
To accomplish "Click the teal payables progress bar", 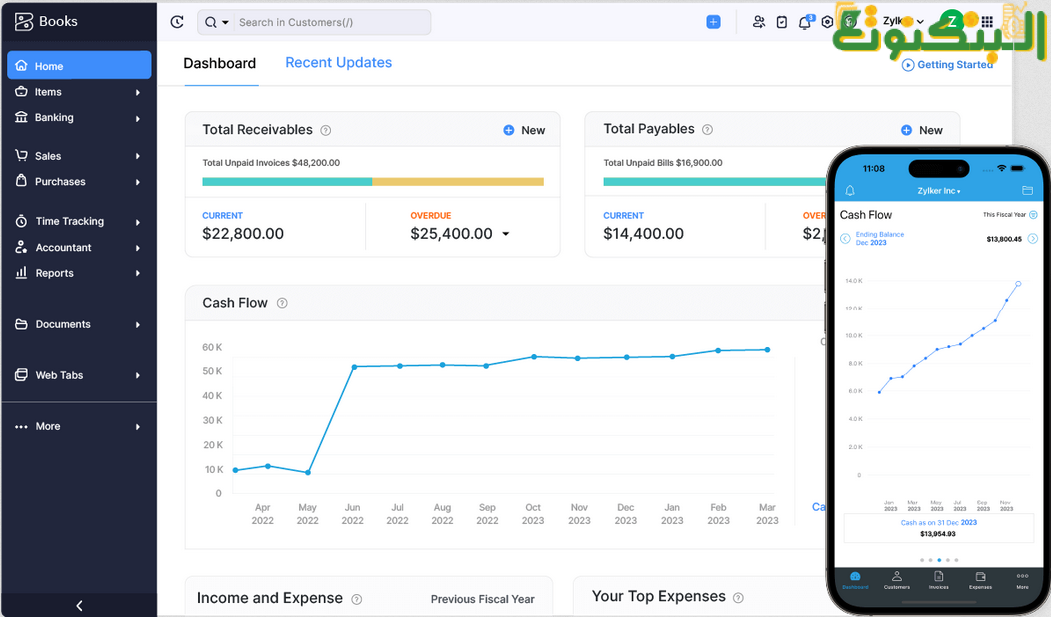I will coord(715,182).
